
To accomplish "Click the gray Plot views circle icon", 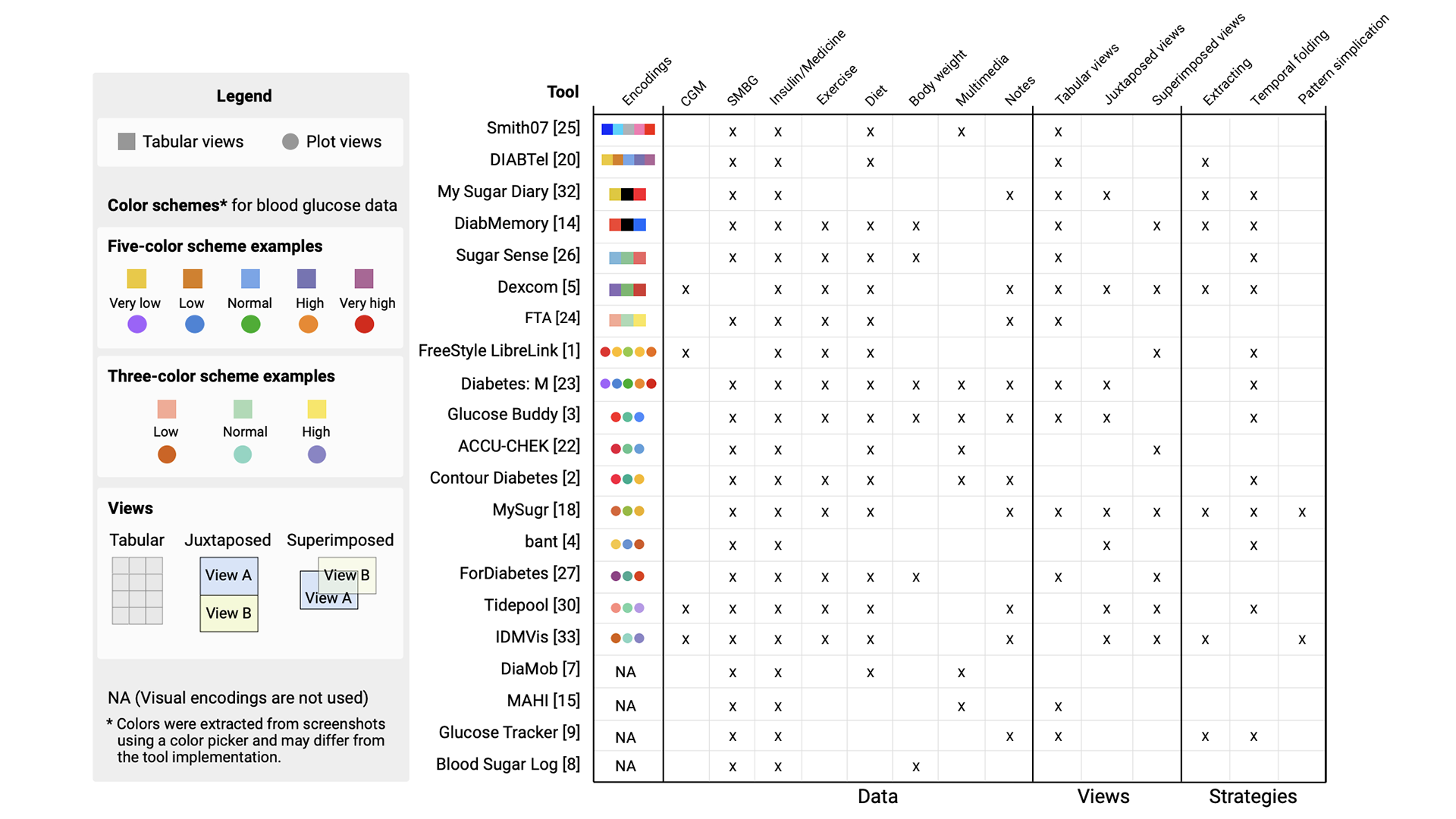I will [290, 142].
